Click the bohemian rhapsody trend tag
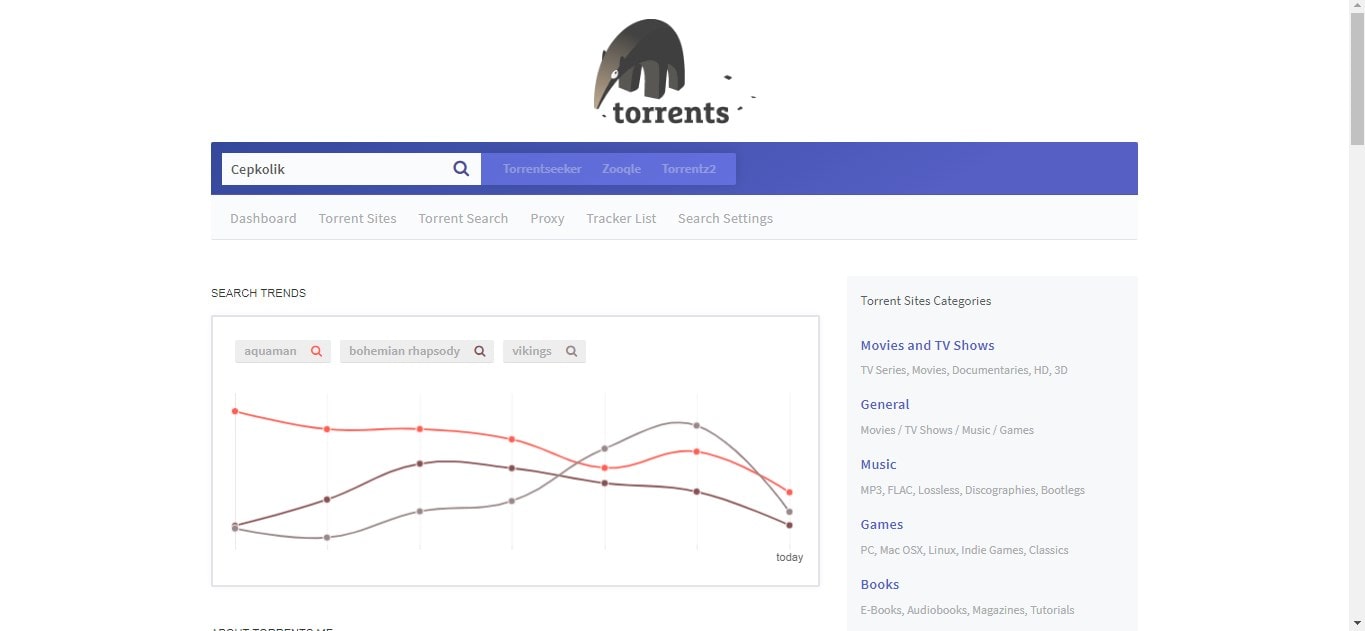 (417, 351)
